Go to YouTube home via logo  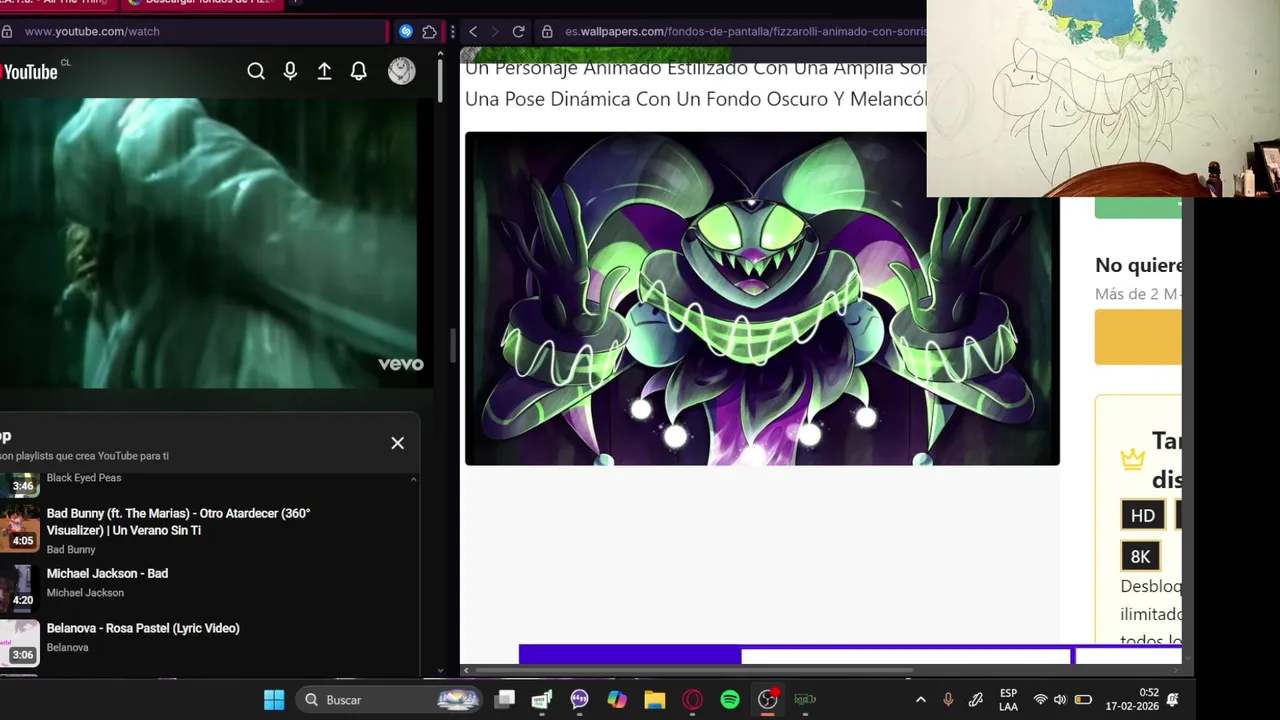click(29, 72)
